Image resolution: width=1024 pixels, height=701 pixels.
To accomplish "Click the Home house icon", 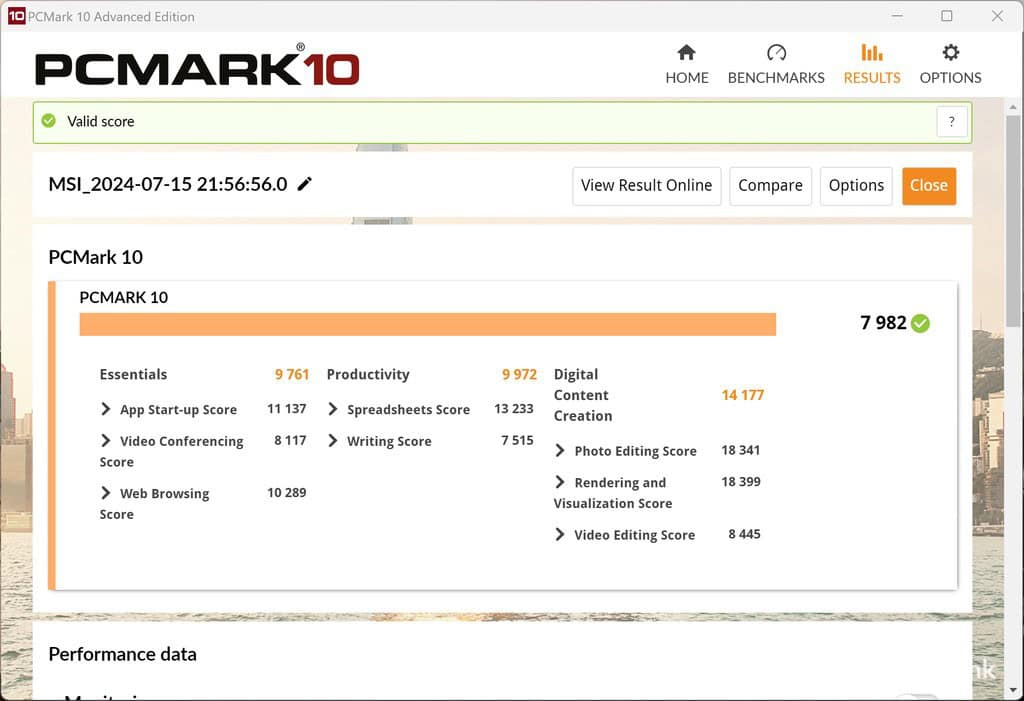I will 686,53.
